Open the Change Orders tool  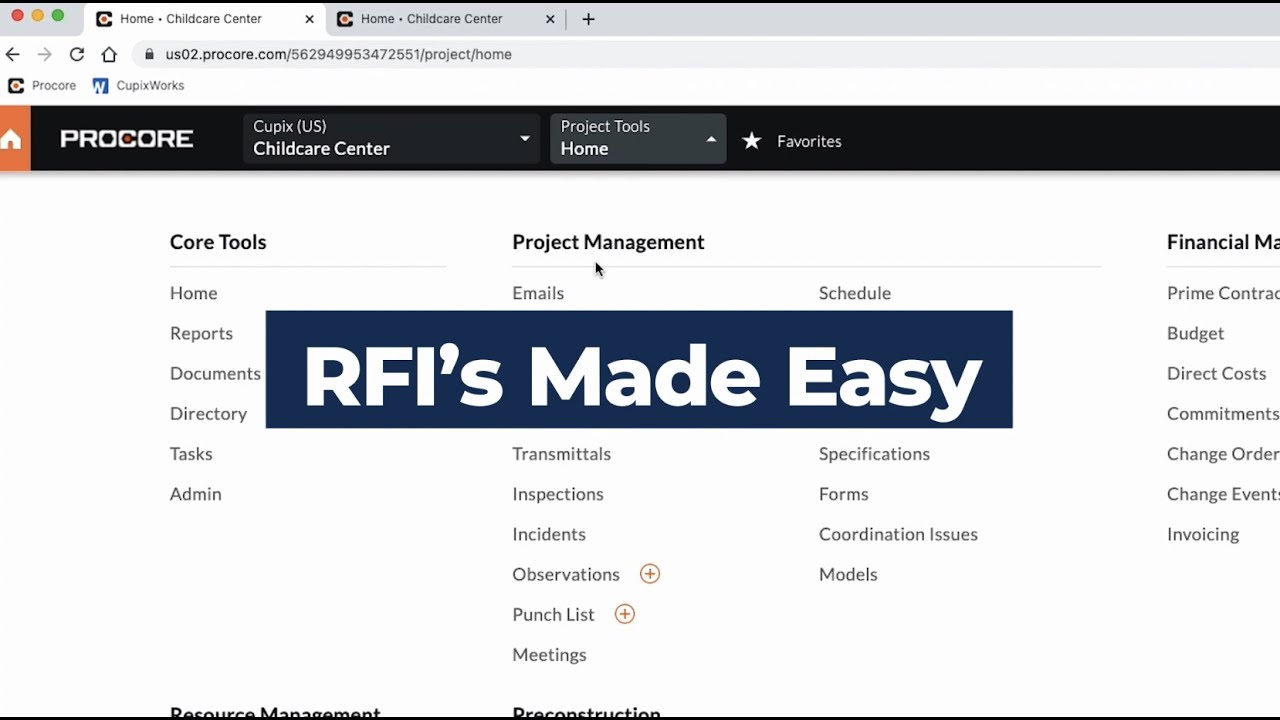(x=1223, y=454)
